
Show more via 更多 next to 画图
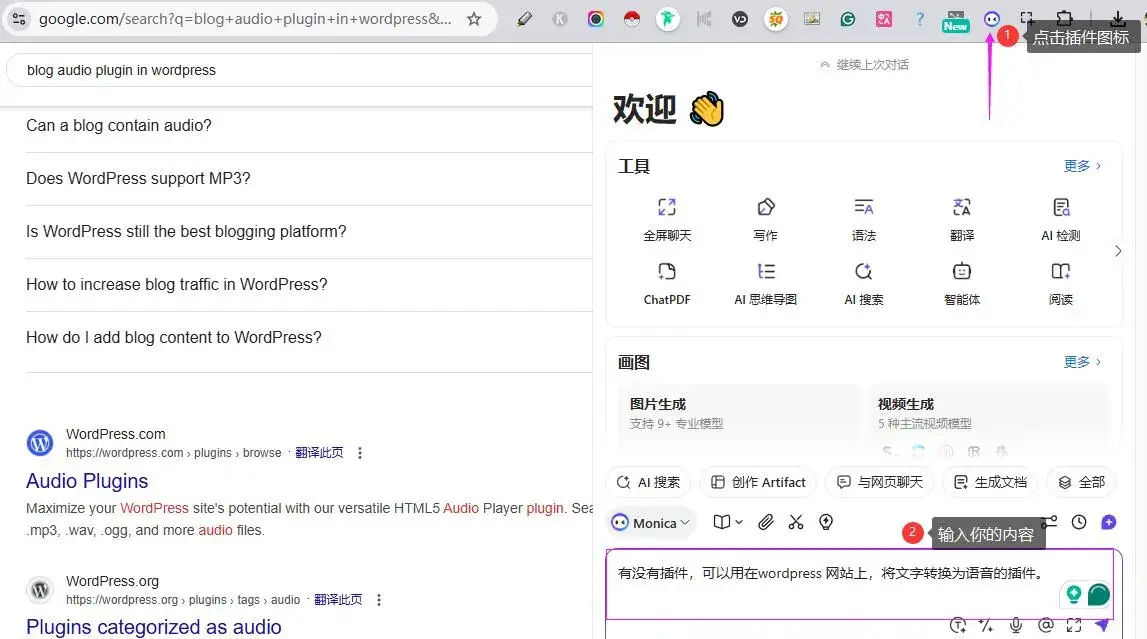click(1082, 362)
